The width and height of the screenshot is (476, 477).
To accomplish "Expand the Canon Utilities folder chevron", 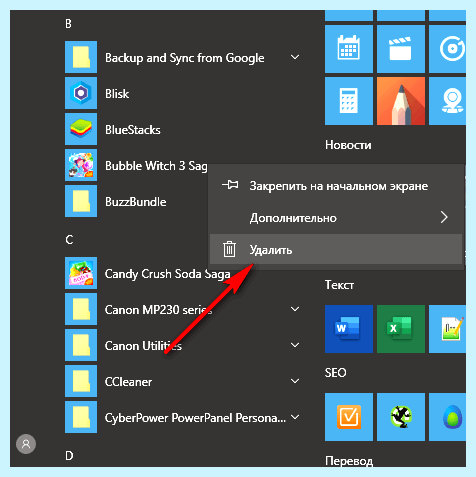I will pyautogui.click(x=295, y=345).
